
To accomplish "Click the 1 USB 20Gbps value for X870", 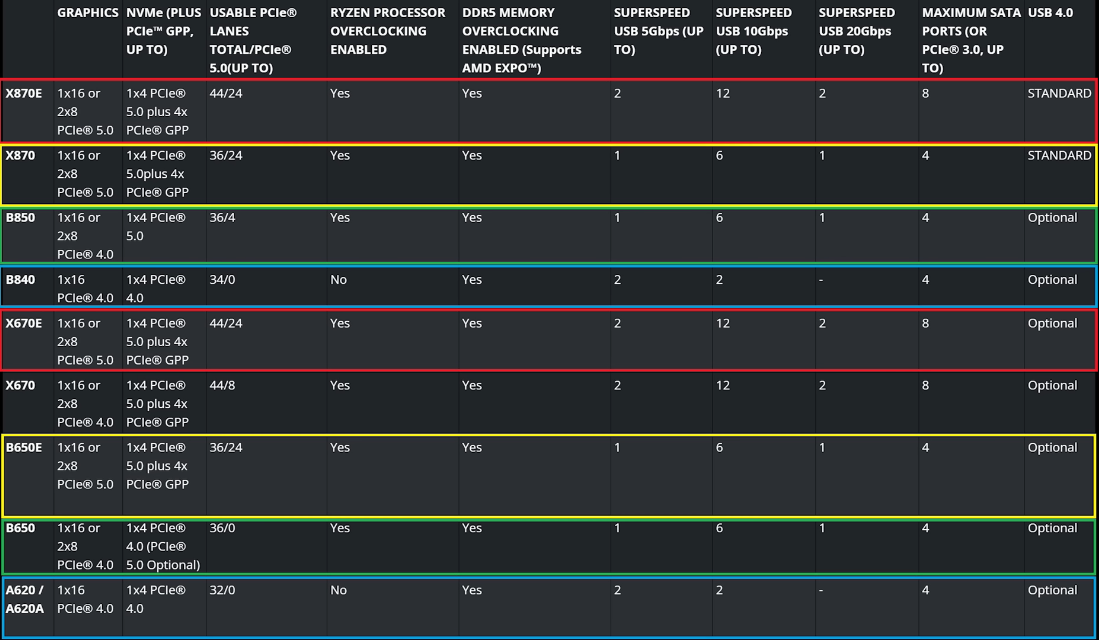I will (x=822, y=156).
